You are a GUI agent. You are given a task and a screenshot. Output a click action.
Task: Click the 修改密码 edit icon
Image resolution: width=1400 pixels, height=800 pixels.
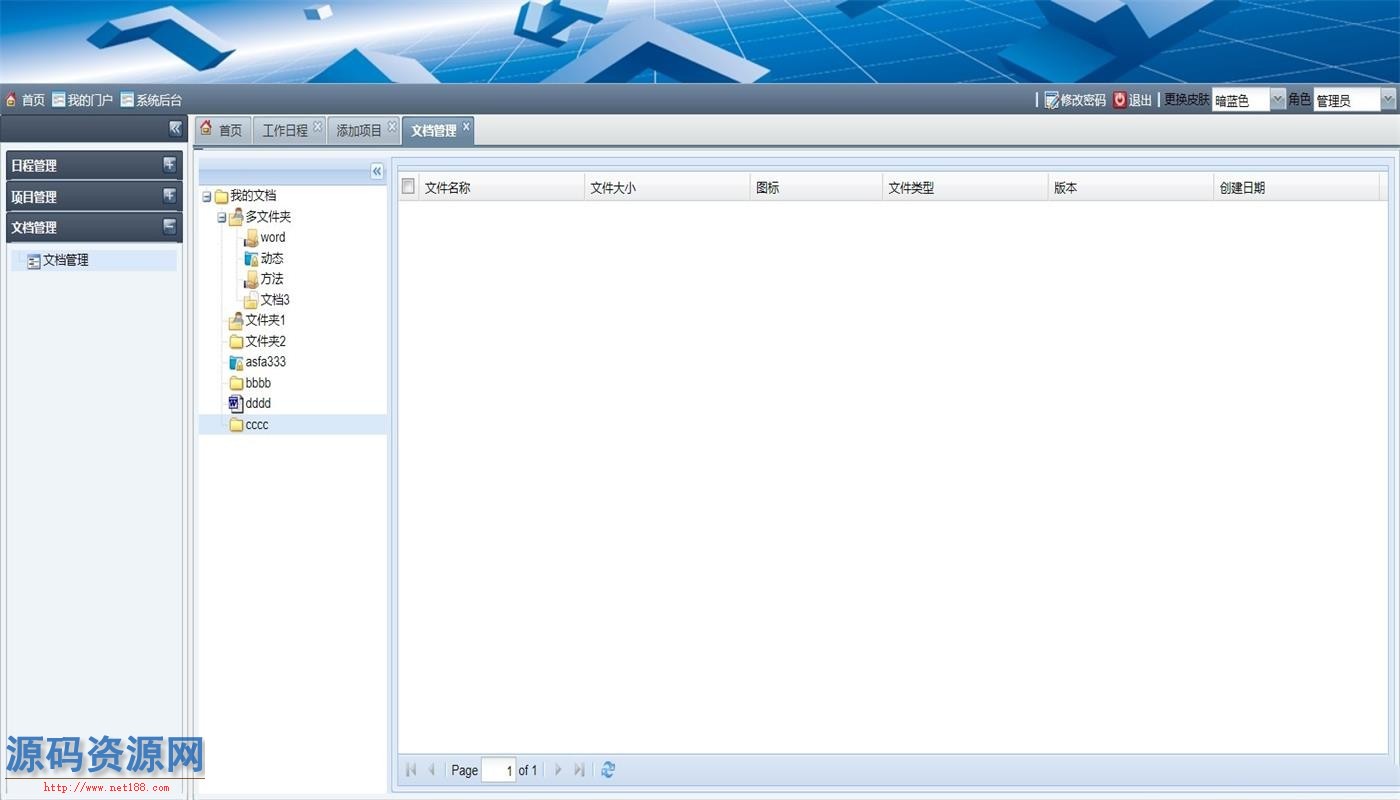[1051, 100]
